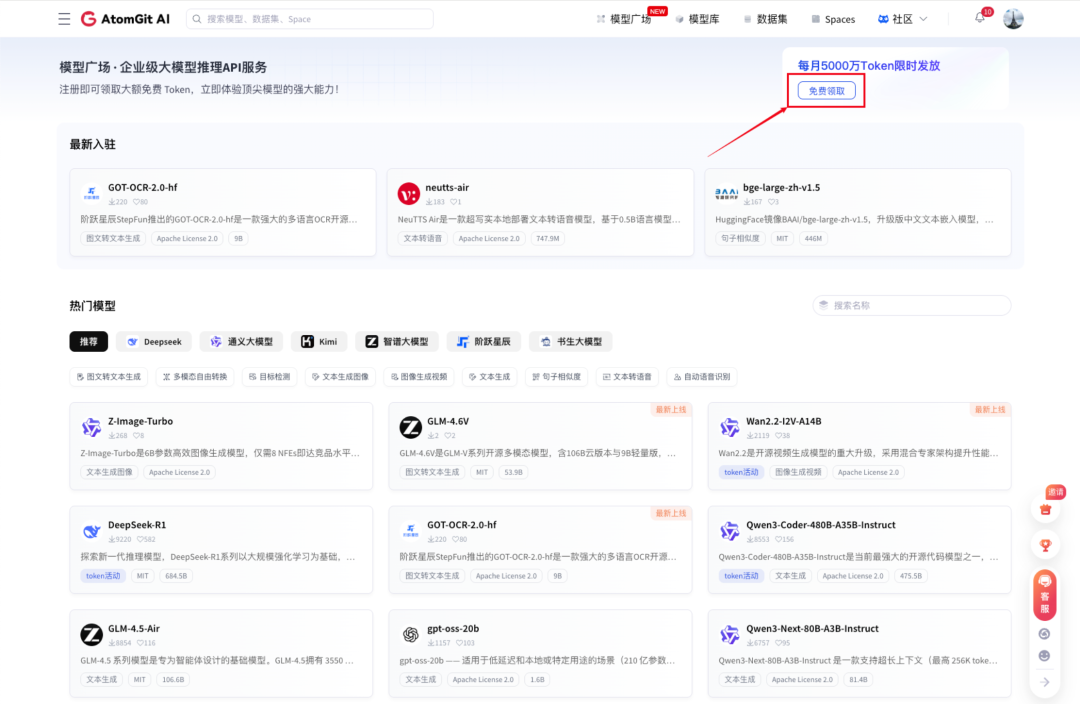Open the GLM-4.6V model title
Screen dimensions: 1080x704
coord(448,421)
